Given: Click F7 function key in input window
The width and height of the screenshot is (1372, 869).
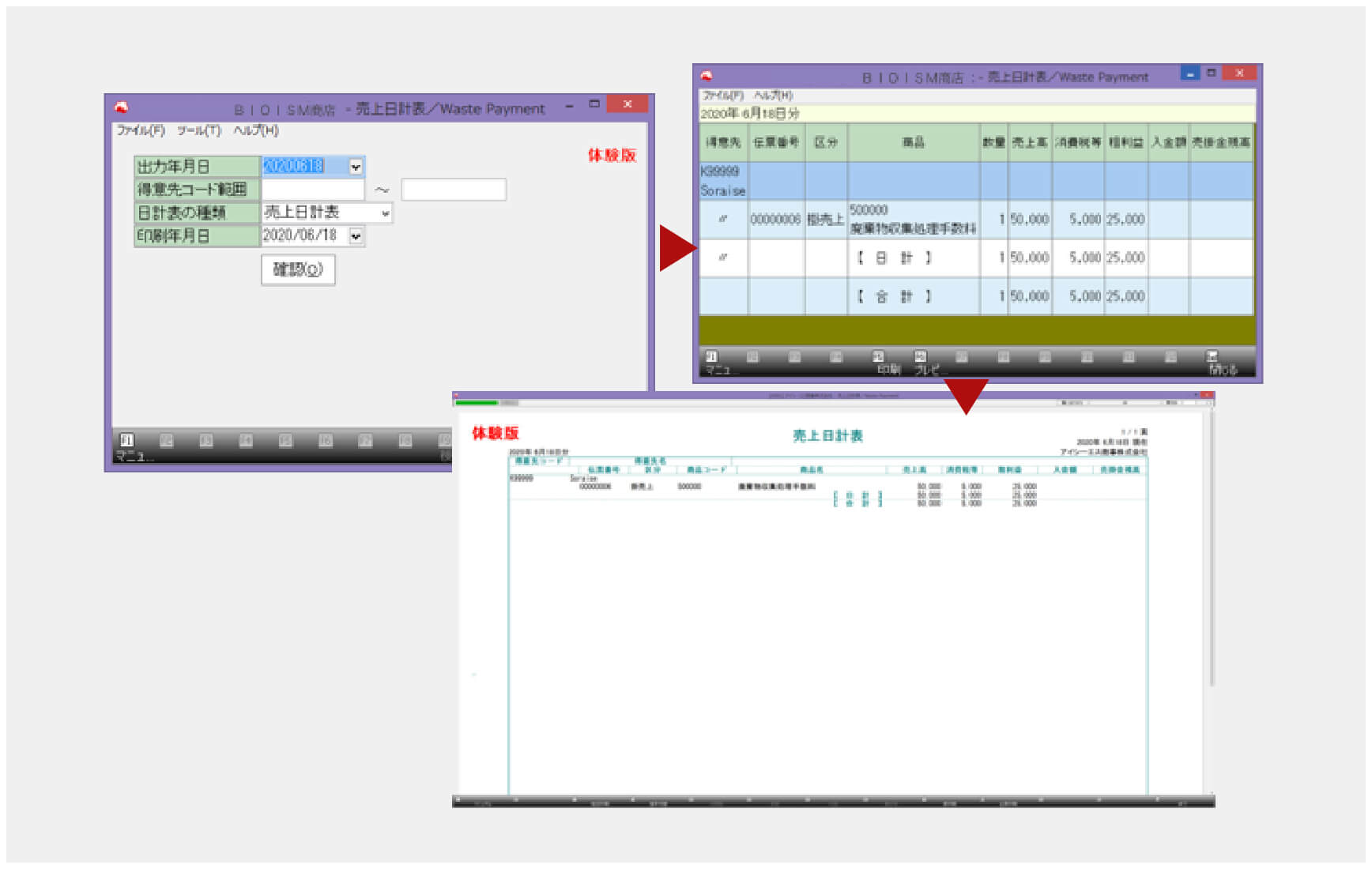Looking at the screenshot, I should (365, 441).
